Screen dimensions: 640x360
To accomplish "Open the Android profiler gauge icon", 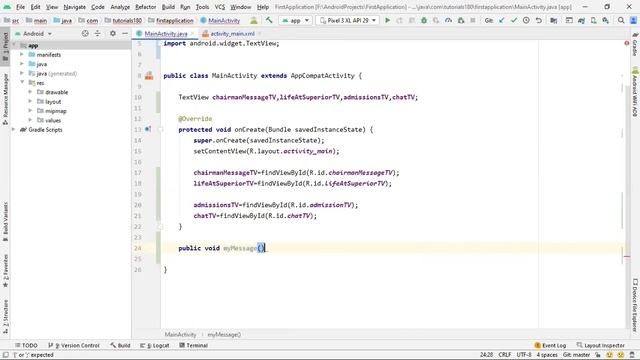I will point(448,20).
